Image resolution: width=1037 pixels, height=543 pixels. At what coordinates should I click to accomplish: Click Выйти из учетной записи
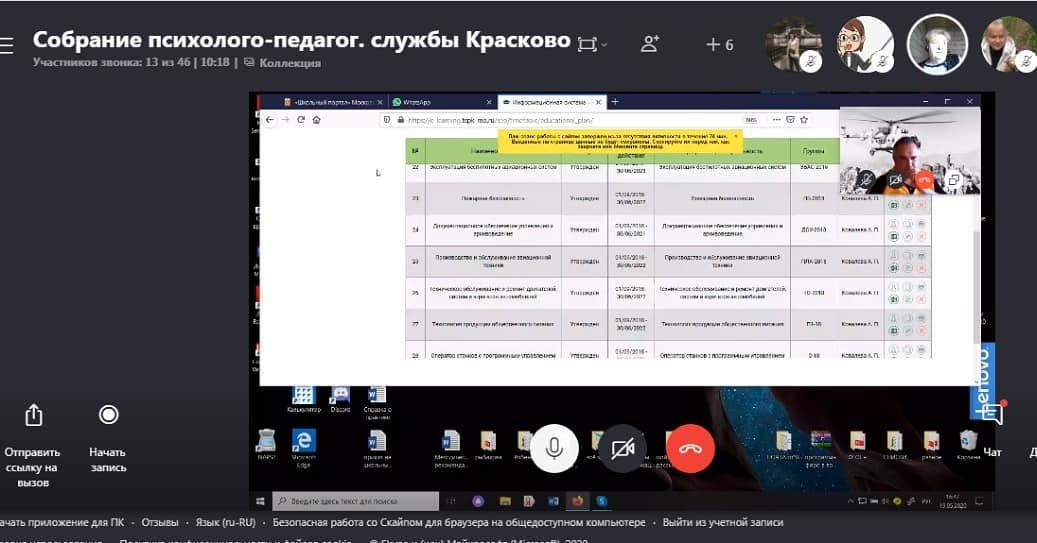tap(723, 522)
